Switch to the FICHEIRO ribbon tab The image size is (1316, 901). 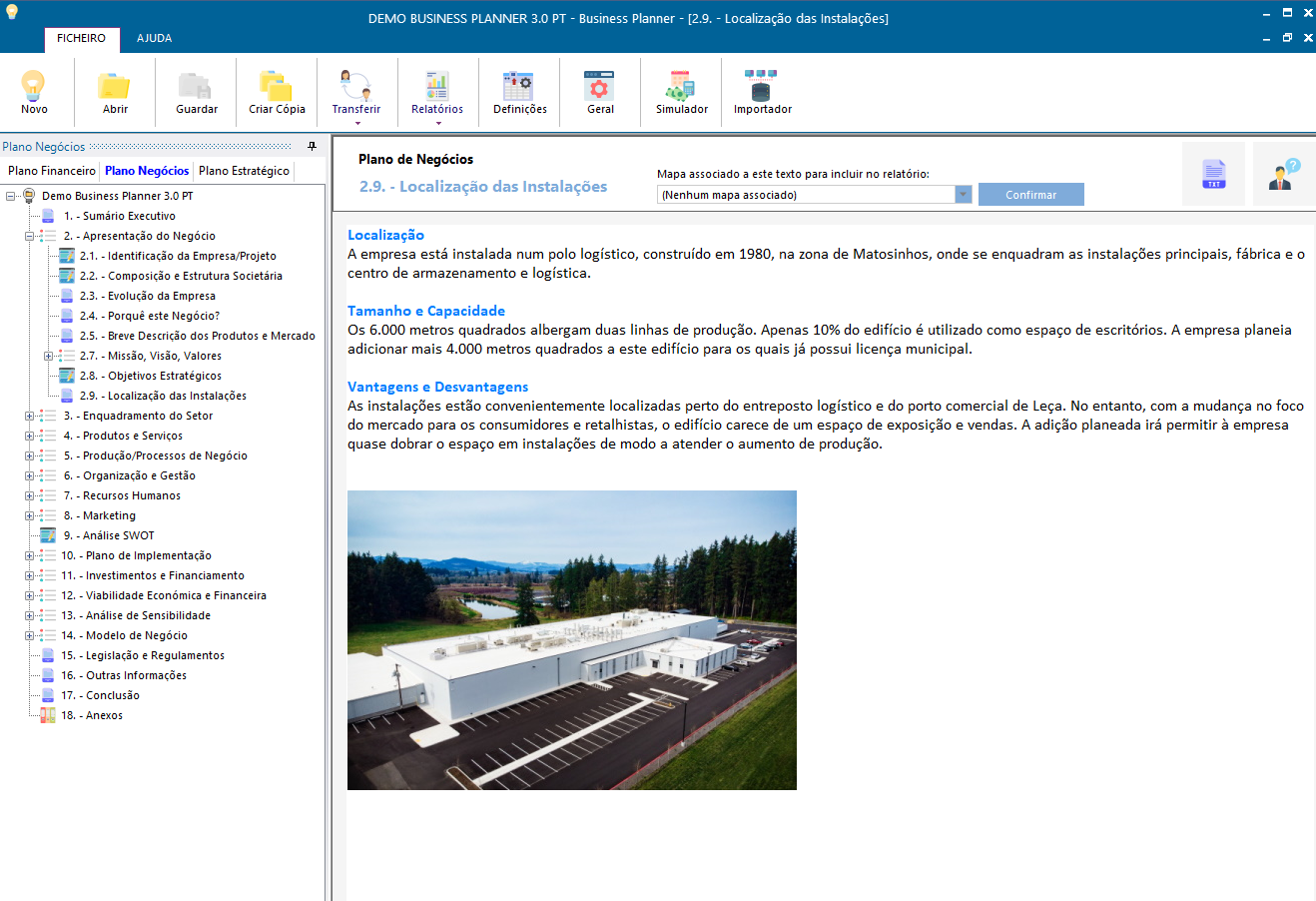(x=81, y=38)
